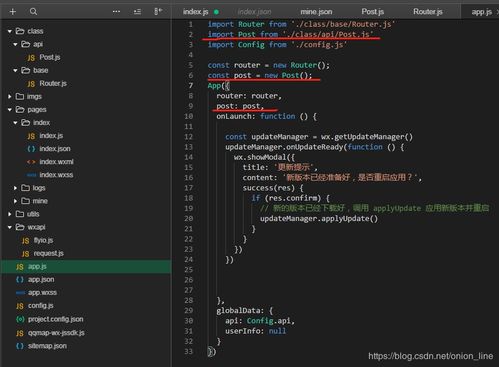The width and height of the screenshot is (499, 367).
Task: Click JS icon beside flyio.js
Action: [26, 241]
